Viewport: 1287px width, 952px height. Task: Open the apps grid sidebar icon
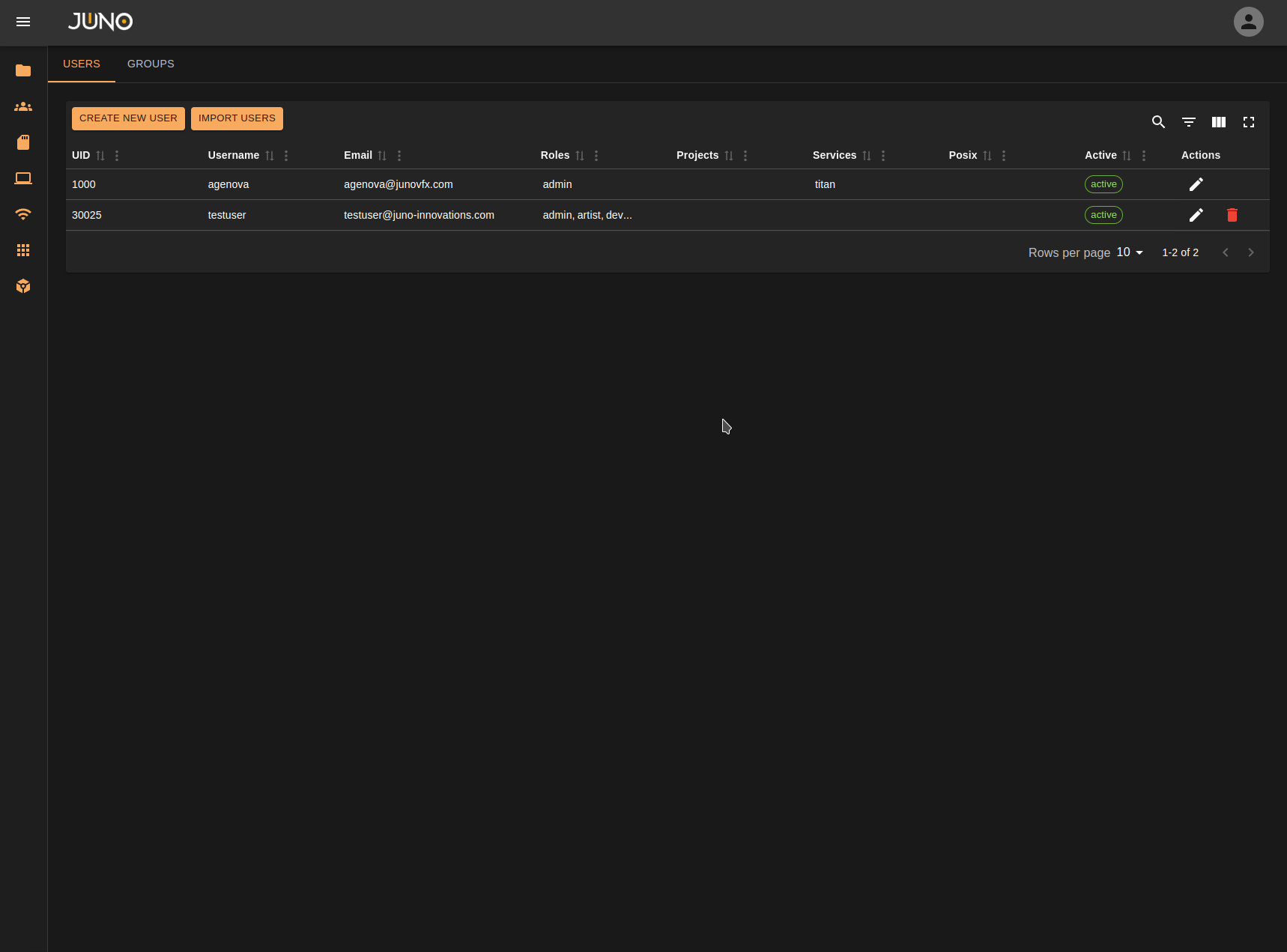(23, 250)
